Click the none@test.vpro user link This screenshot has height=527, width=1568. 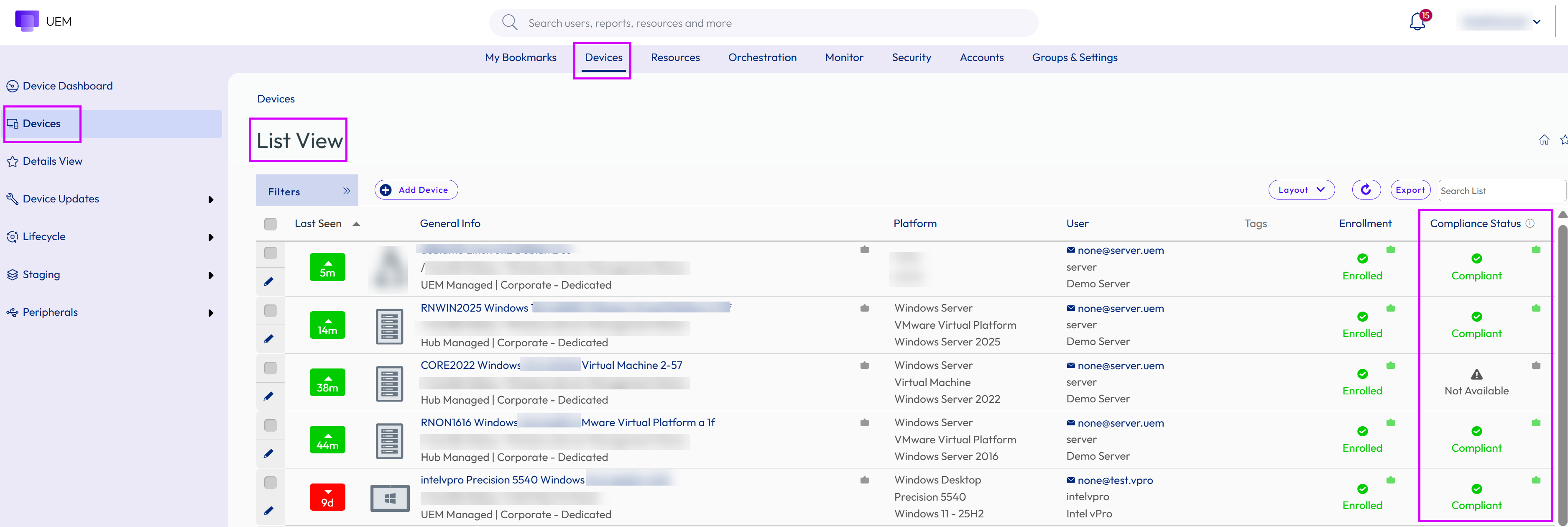pyautogui.click(x=1114, y=480)
